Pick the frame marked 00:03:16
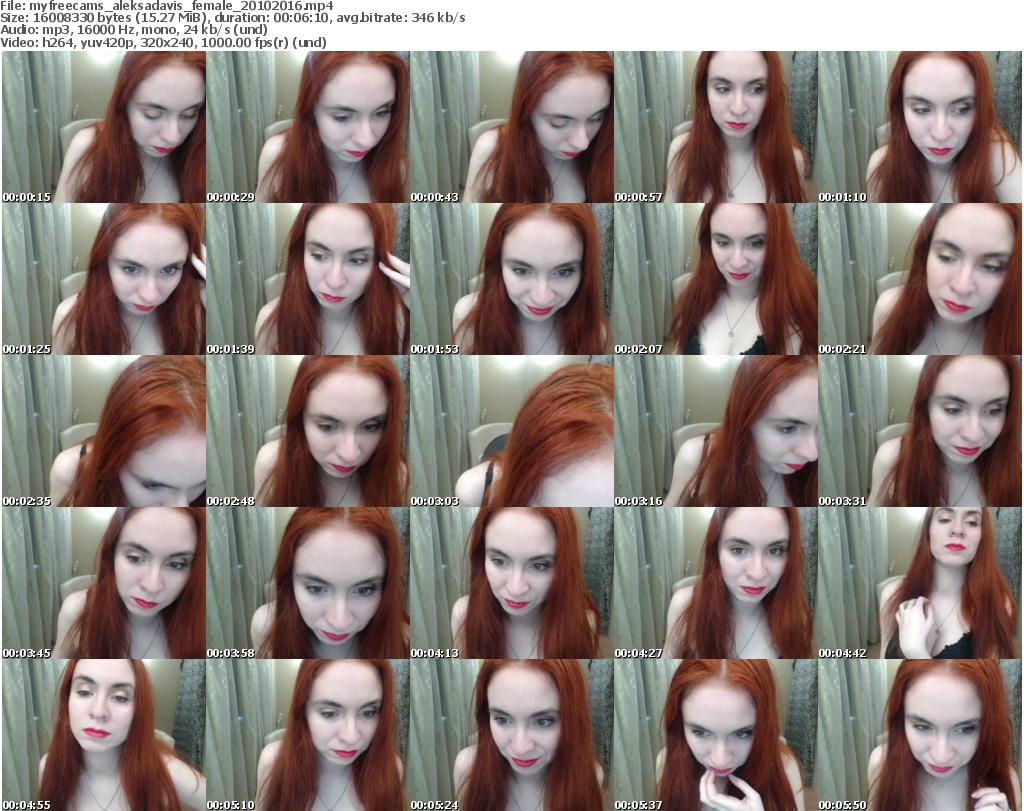The image size is (1024, 811). point(716,431)
